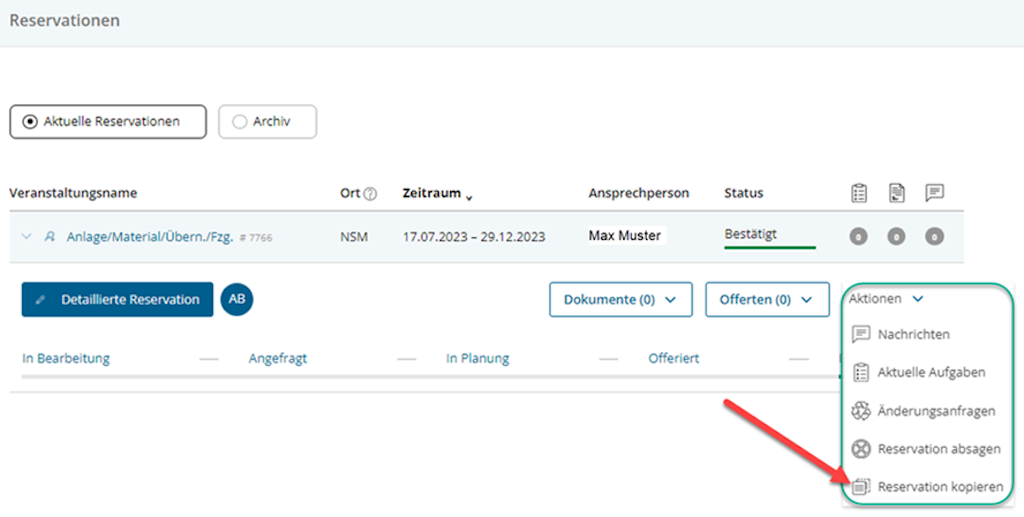Click the In Planung progress step

point(477,358)
